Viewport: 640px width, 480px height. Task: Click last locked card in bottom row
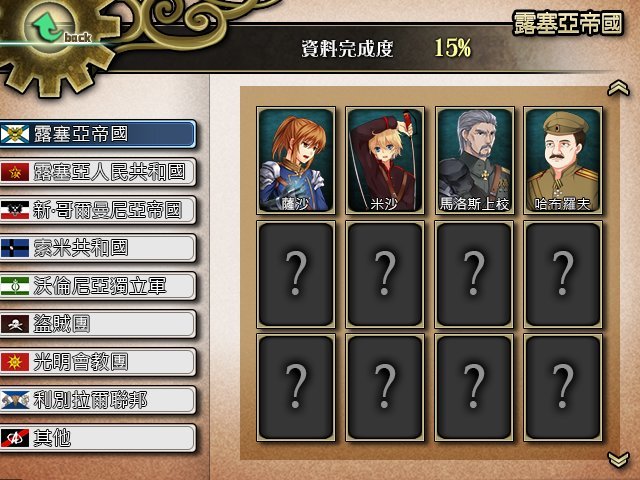coord(563,387)
